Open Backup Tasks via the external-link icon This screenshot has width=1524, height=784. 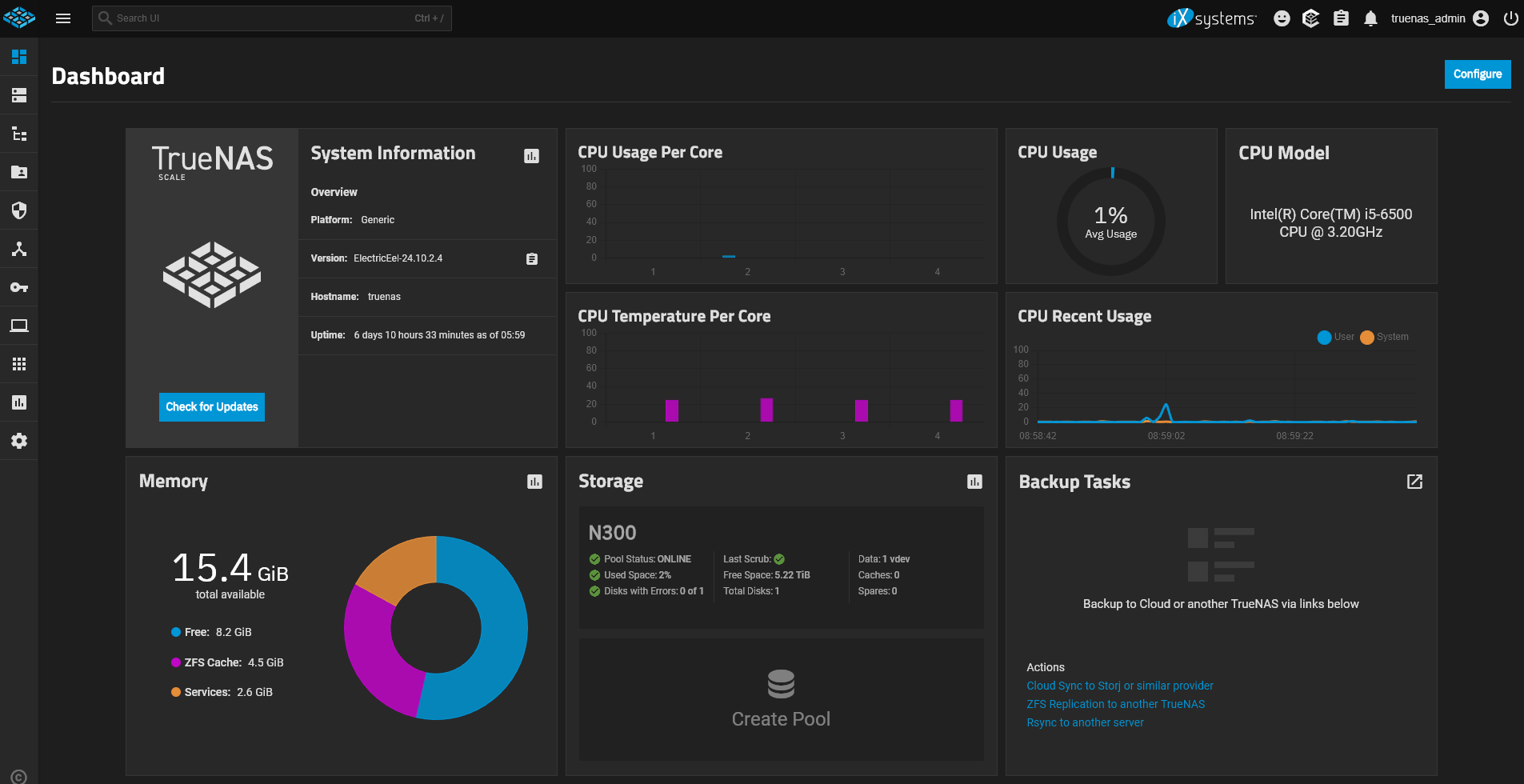pos(1414,482)
